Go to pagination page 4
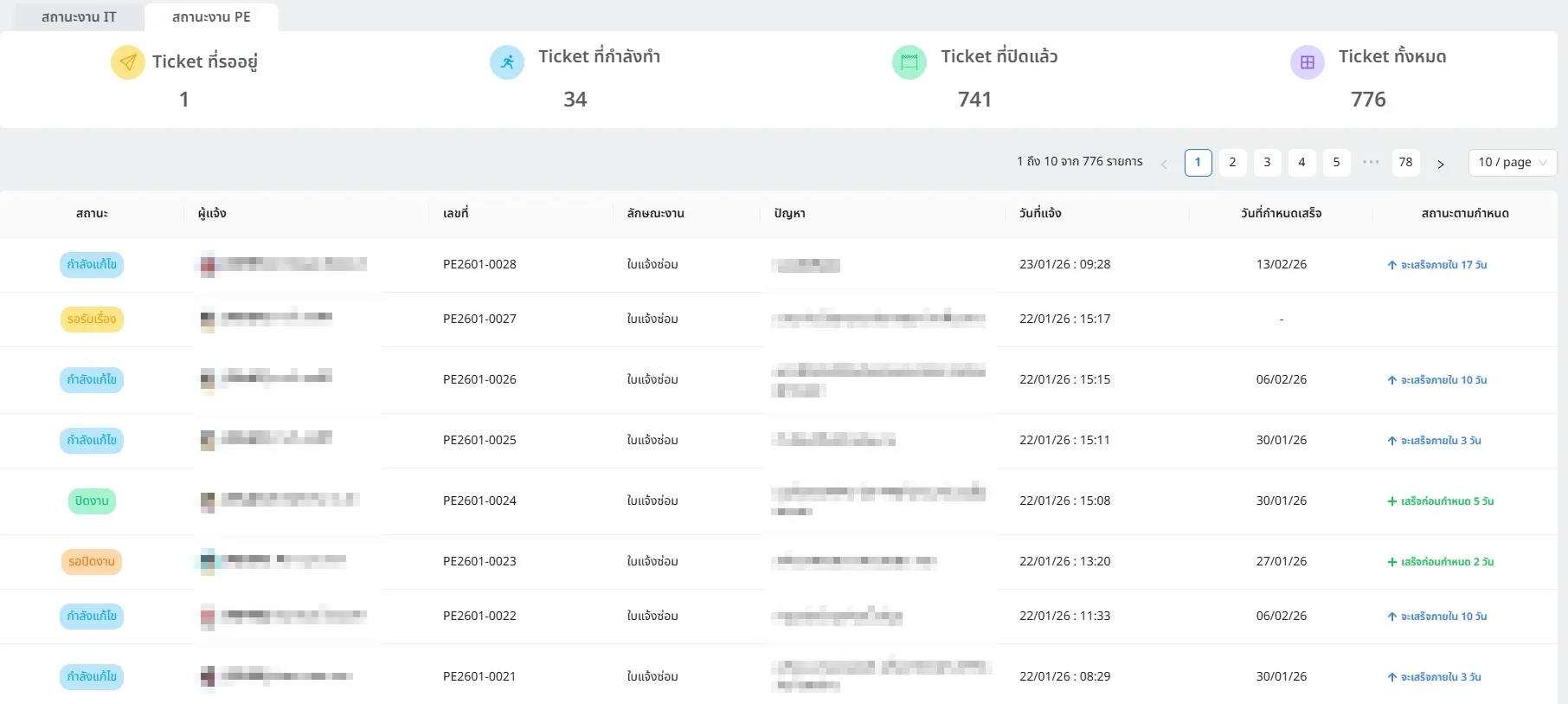Viewport: 1568px width, 704px height. [x=1301, y=162]
